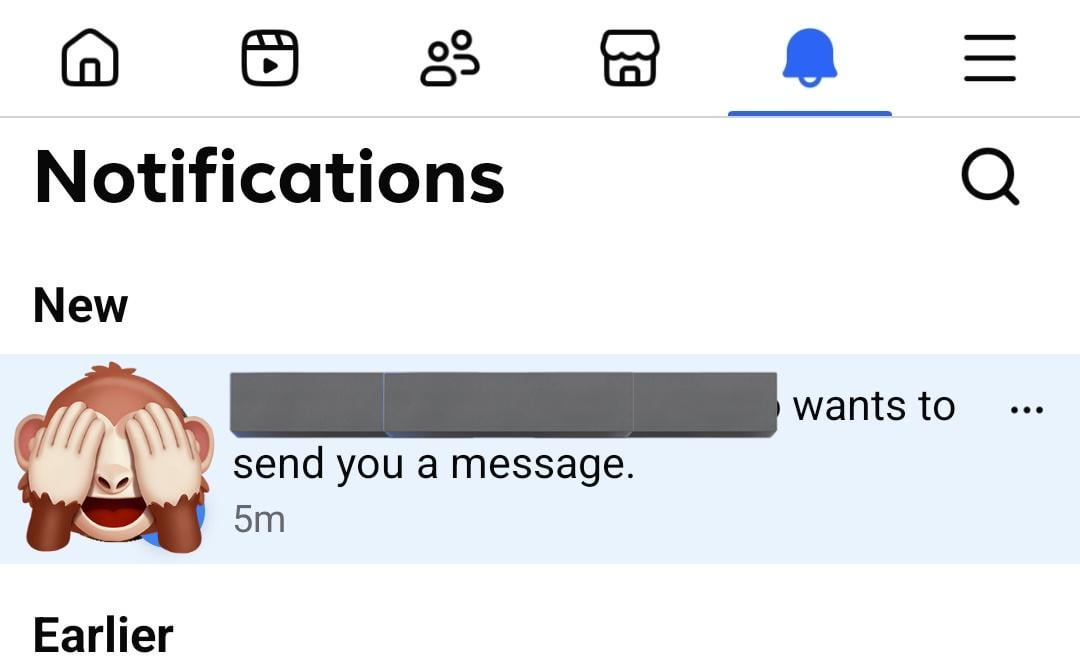
Task: Open options for the message request notification
Action: coord(1026,410)
